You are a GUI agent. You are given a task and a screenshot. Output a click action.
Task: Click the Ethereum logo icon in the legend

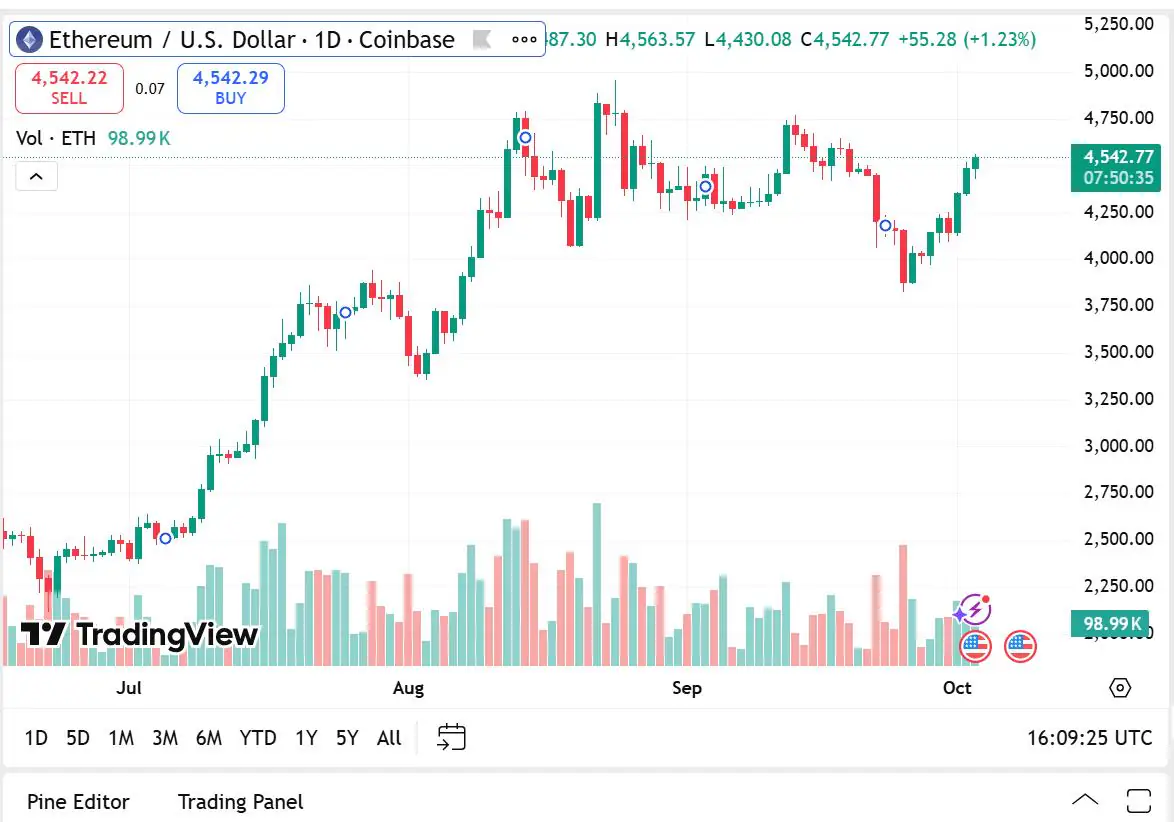coord(28,40)
